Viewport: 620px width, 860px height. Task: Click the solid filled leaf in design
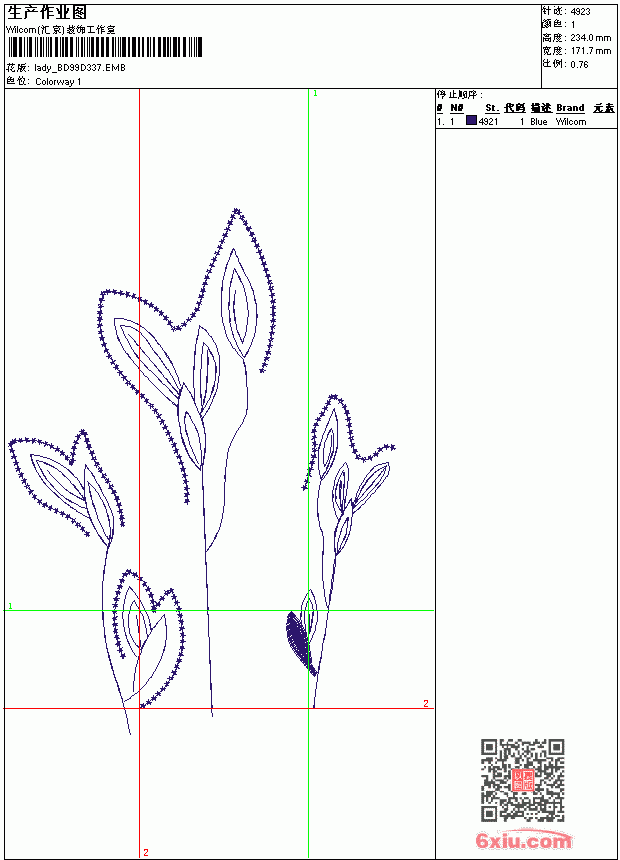[300, 643]
